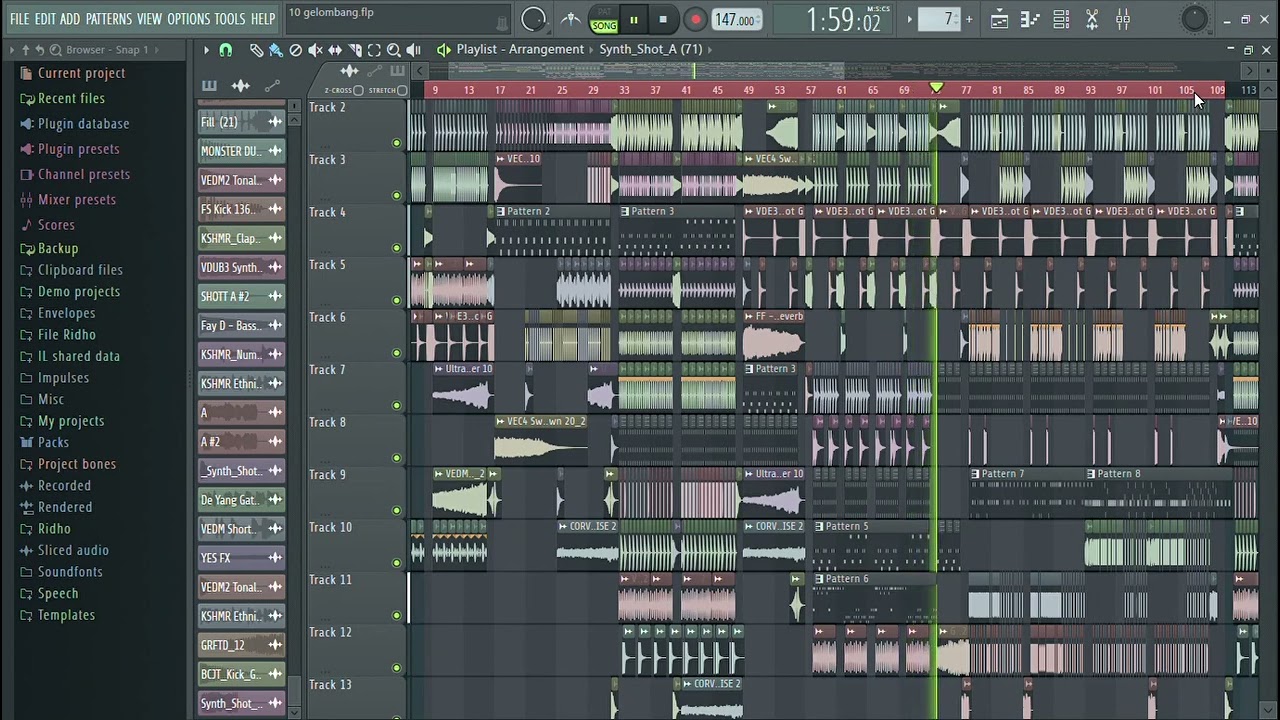
Task: Open the PATTERNS menu
Action: pos(108,19)
